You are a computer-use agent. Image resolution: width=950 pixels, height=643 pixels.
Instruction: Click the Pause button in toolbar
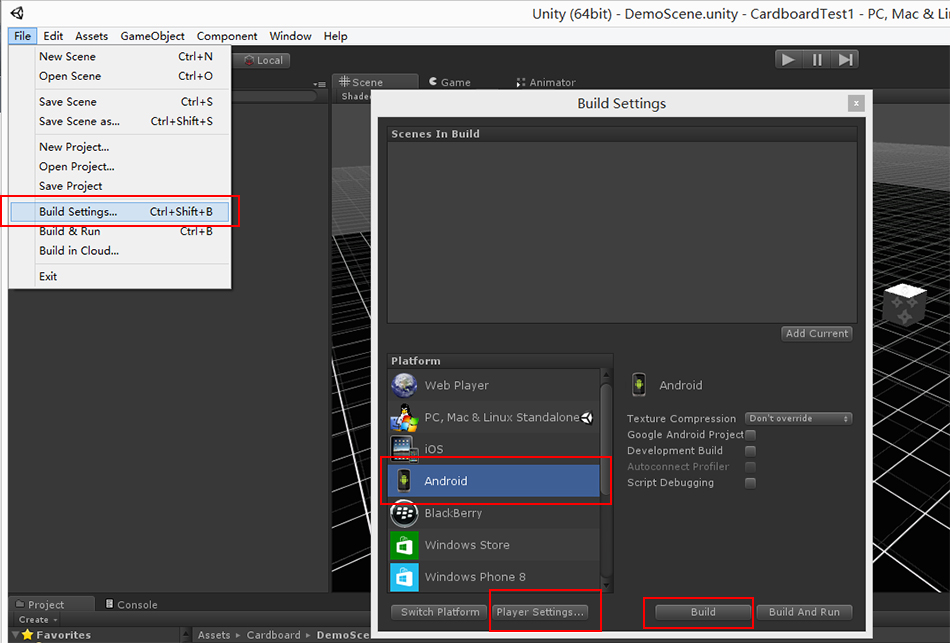817,60
